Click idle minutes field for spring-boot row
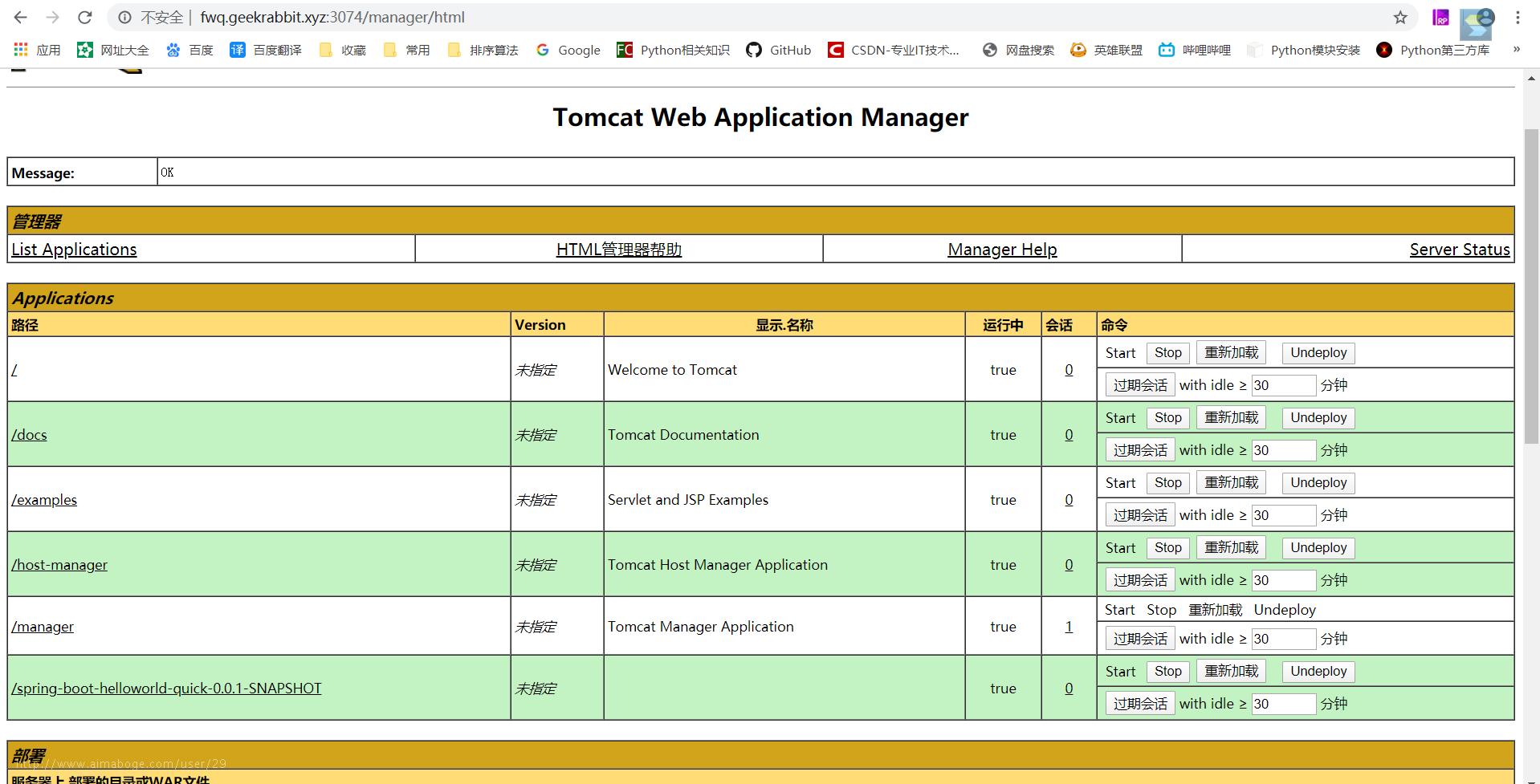The height and width of the screenshot is (784, 1540). click(x=1283, y=704)
